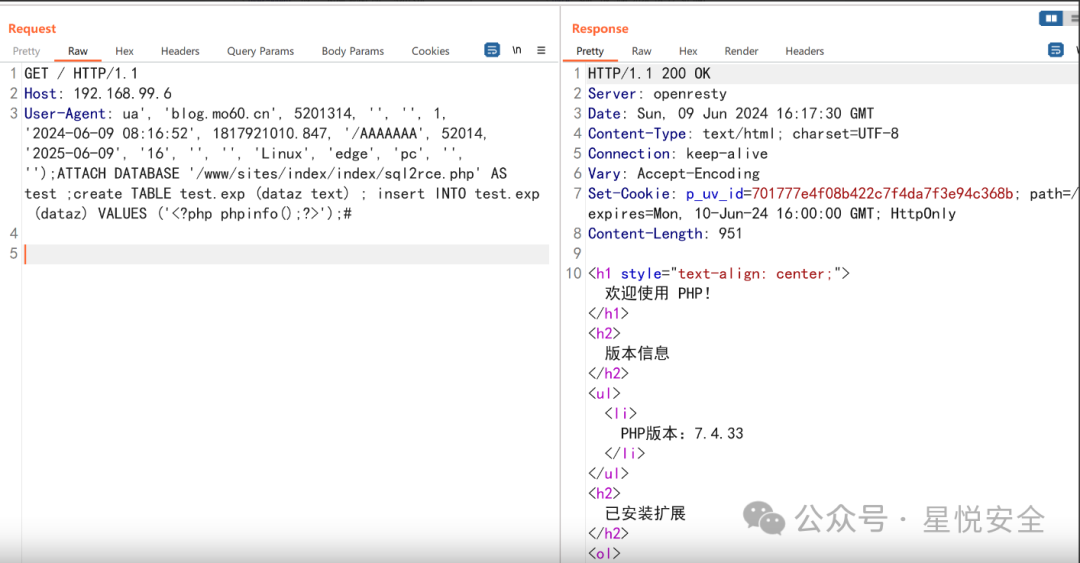Click the Host header value 192.168.99.6
The image size is (1080, 563).
point(123,93)
